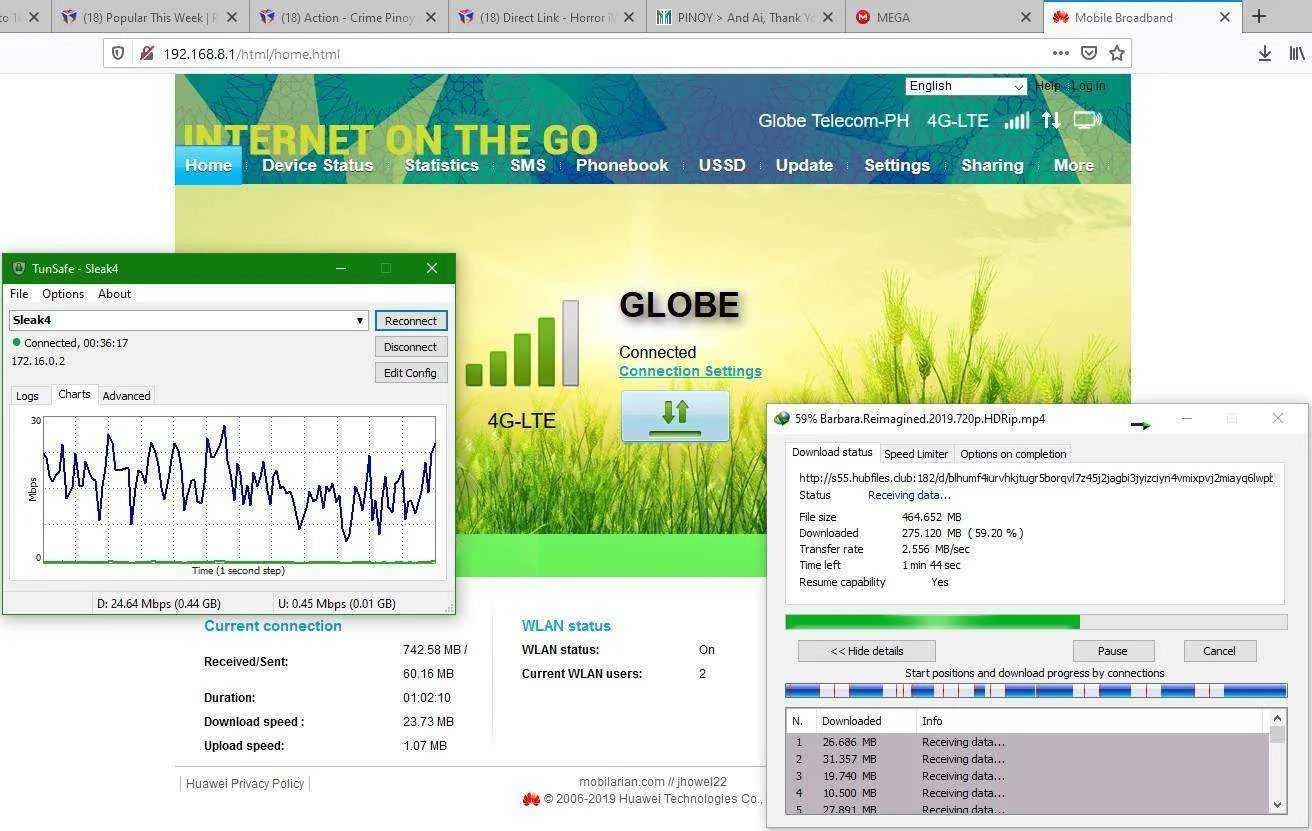1312x831 pixels.
Task: Open the Home navigation tab
Action: point(208,166)
